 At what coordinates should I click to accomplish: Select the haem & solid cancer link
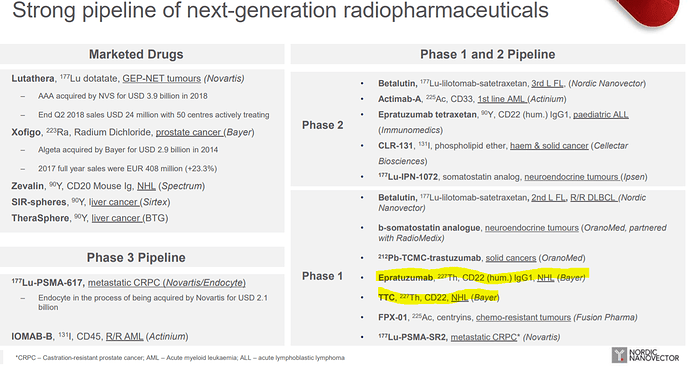[549, 146]
